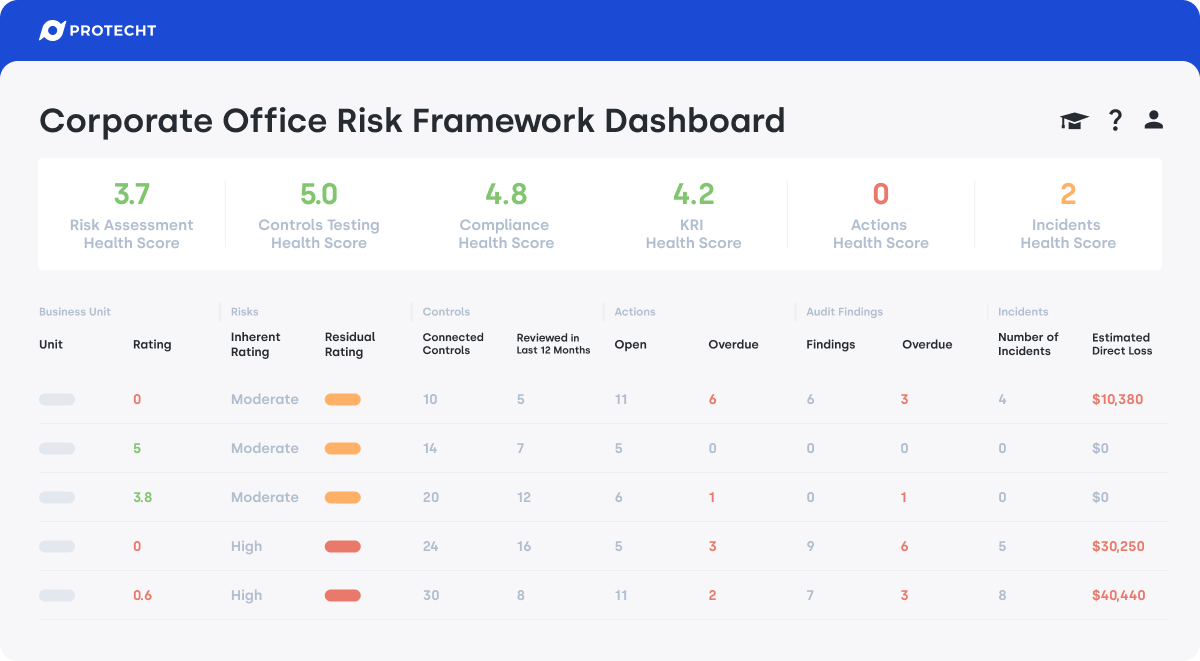Click the grey unit placeholder in the $10,380 row
This screenshot has height=661, width=1200.
click(57, 399)
